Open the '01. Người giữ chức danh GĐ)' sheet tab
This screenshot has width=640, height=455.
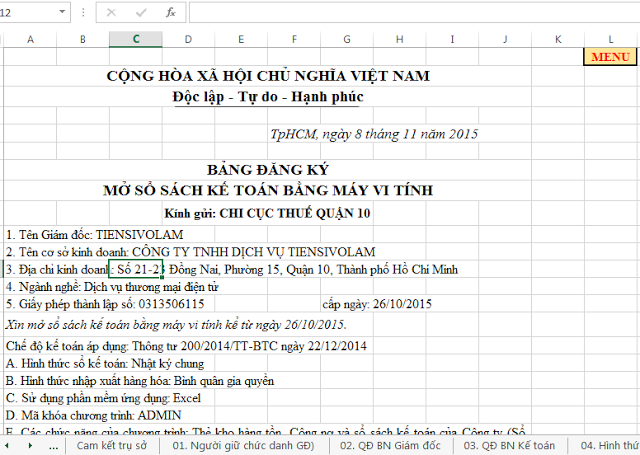click(243, 445)
